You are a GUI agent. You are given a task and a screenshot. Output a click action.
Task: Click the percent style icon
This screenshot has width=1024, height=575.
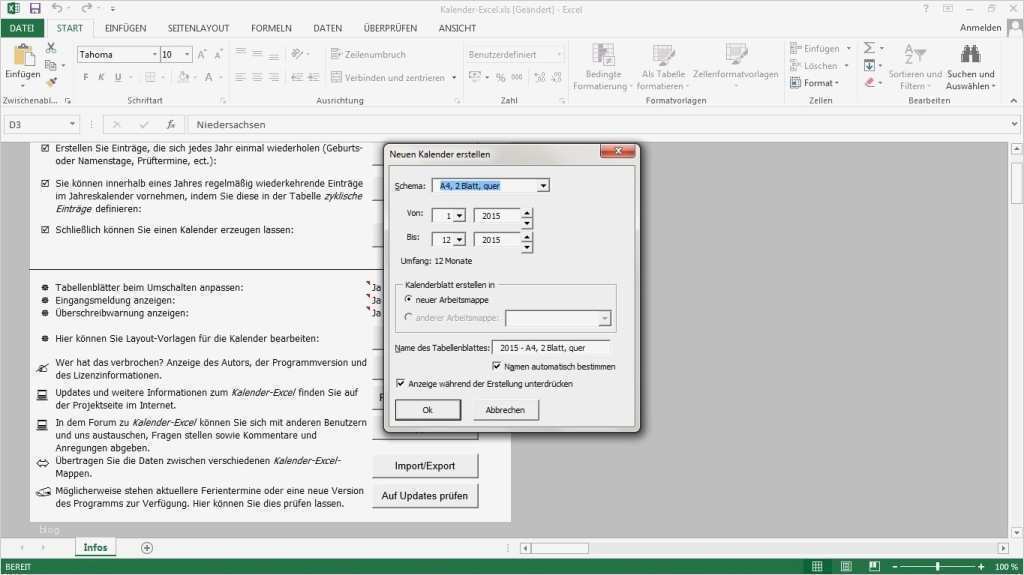[x=500, y=77]
